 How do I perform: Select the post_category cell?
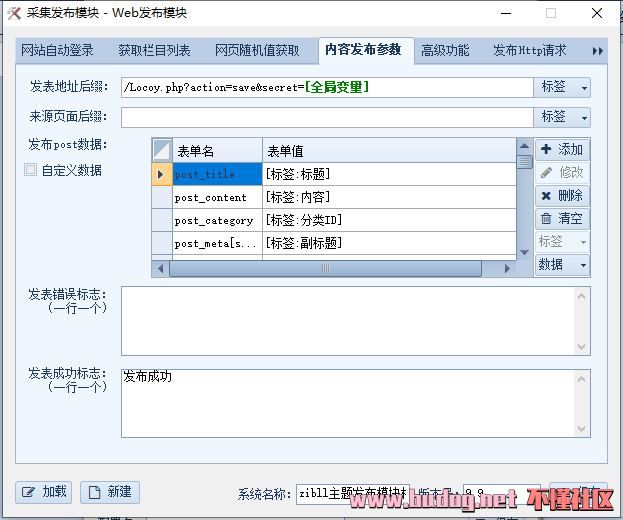point(217,220)
